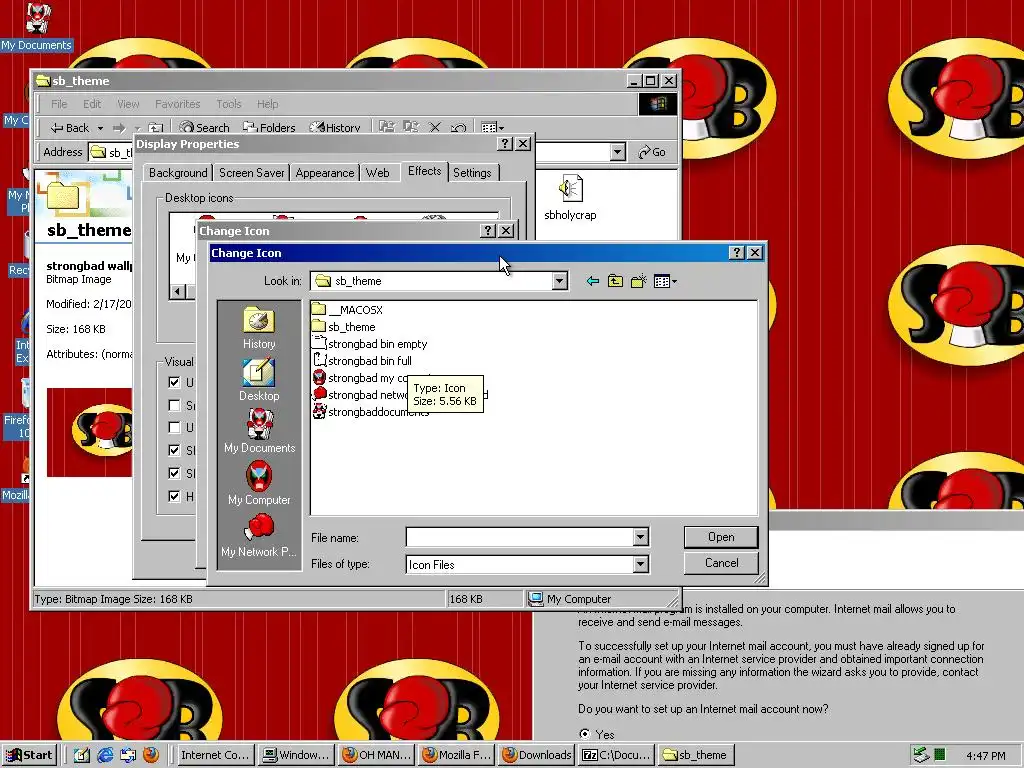Screen dimensions: 1024x768
Task: Select strongbaddocuments icon file
Action: 370,411
